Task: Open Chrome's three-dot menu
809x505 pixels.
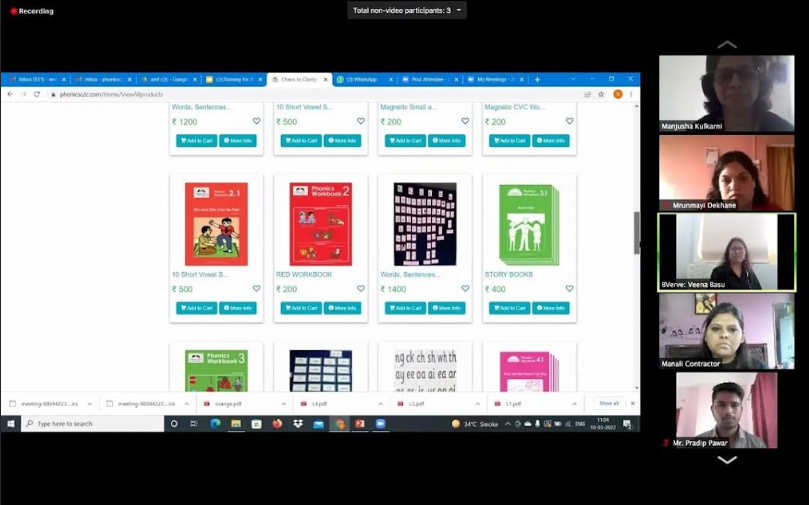Action: tap(631, 94)
